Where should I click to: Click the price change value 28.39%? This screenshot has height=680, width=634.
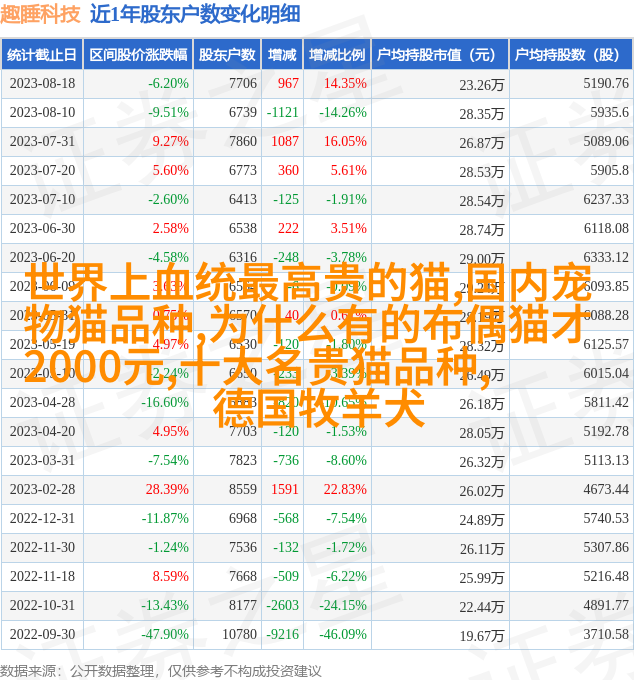coord(167,489)
